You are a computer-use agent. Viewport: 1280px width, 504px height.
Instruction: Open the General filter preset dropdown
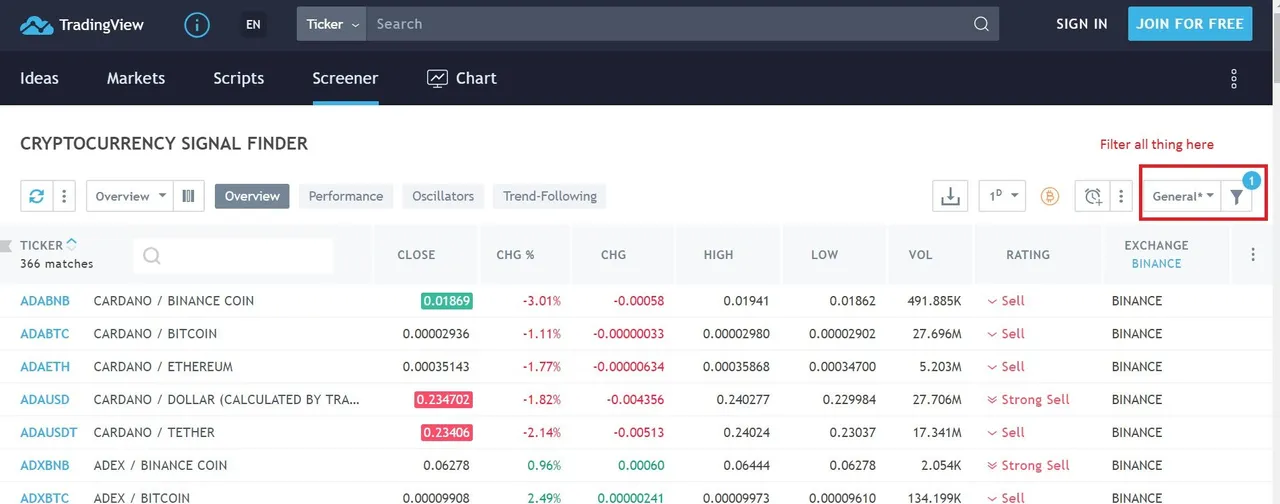tap(1183, 196)
